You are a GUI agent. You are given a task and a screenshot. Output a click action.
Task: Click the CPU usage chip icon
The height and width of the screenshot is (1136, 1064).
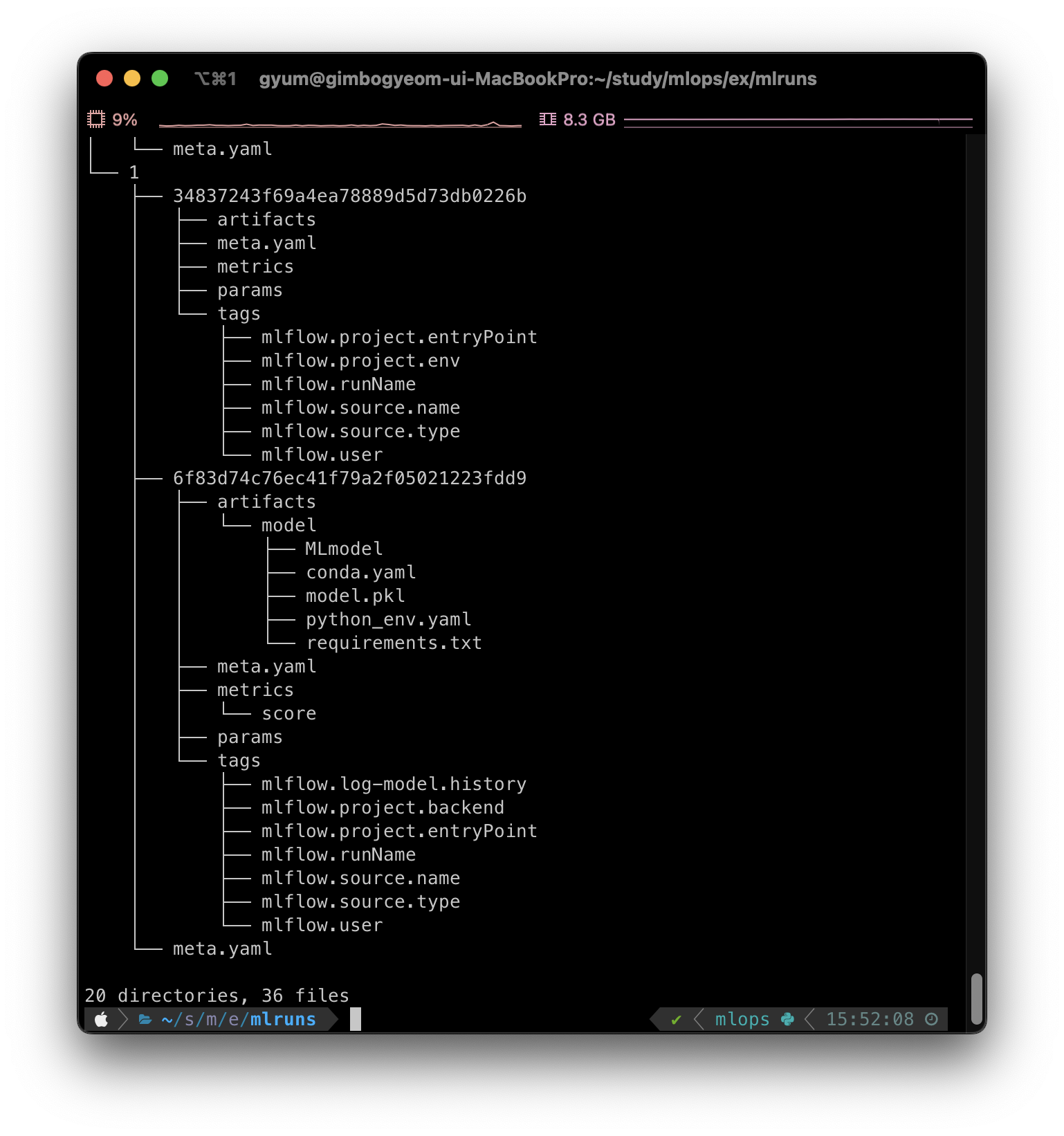pos(96,120)
